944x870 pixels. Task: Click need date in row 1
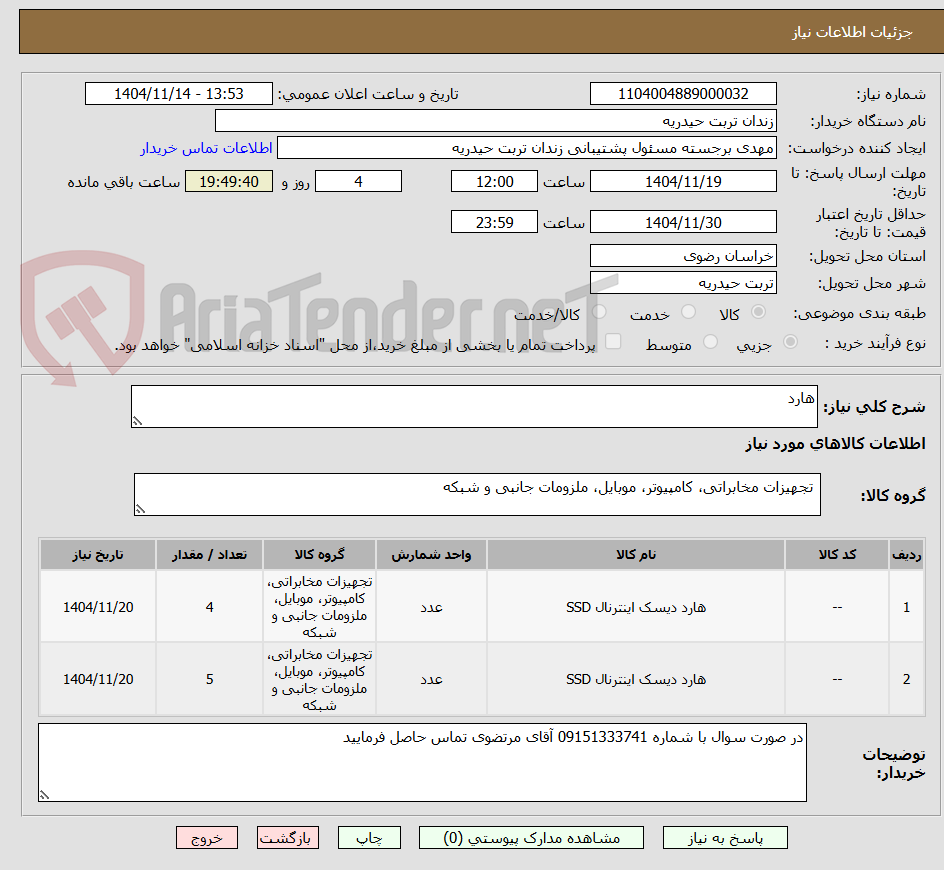pos(98,607)
